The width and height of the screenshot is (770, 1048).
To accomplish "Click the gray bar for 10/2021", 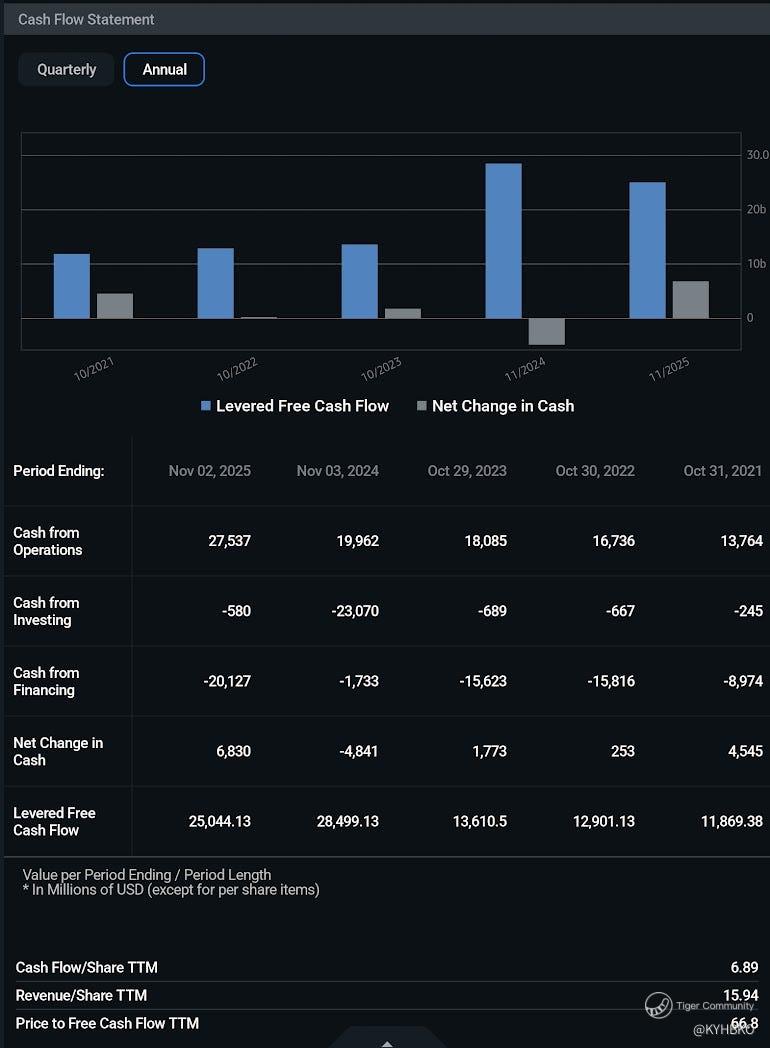I will [115, 305].
